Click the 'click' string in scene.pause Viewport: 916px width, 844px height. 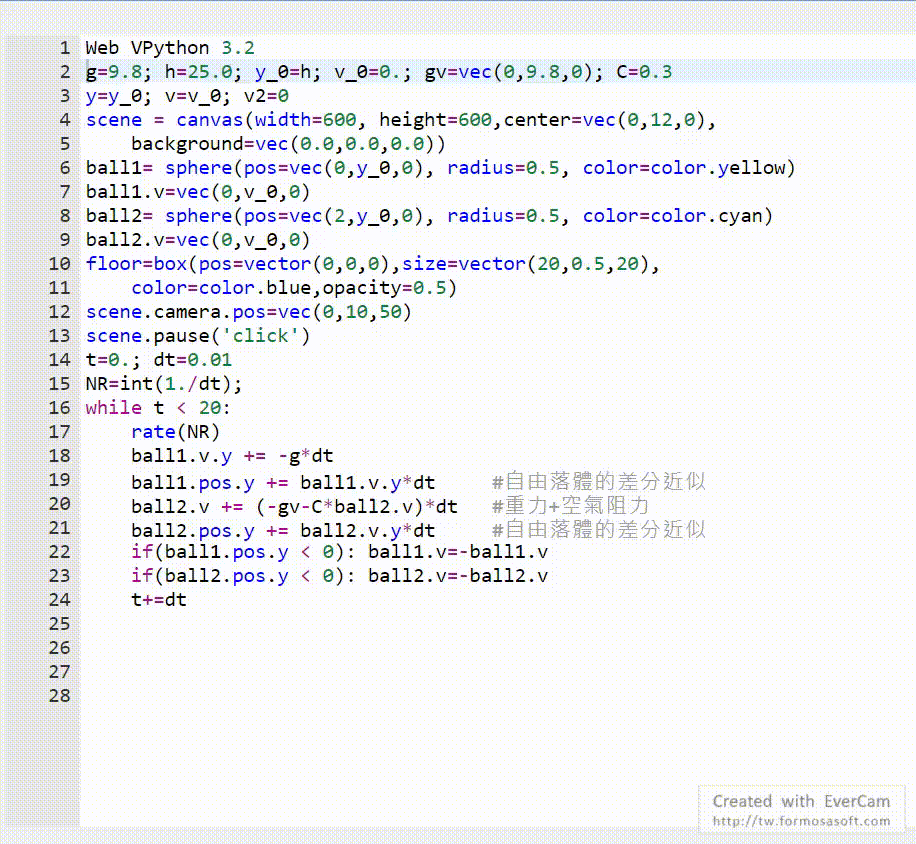[x=261, y=336]
